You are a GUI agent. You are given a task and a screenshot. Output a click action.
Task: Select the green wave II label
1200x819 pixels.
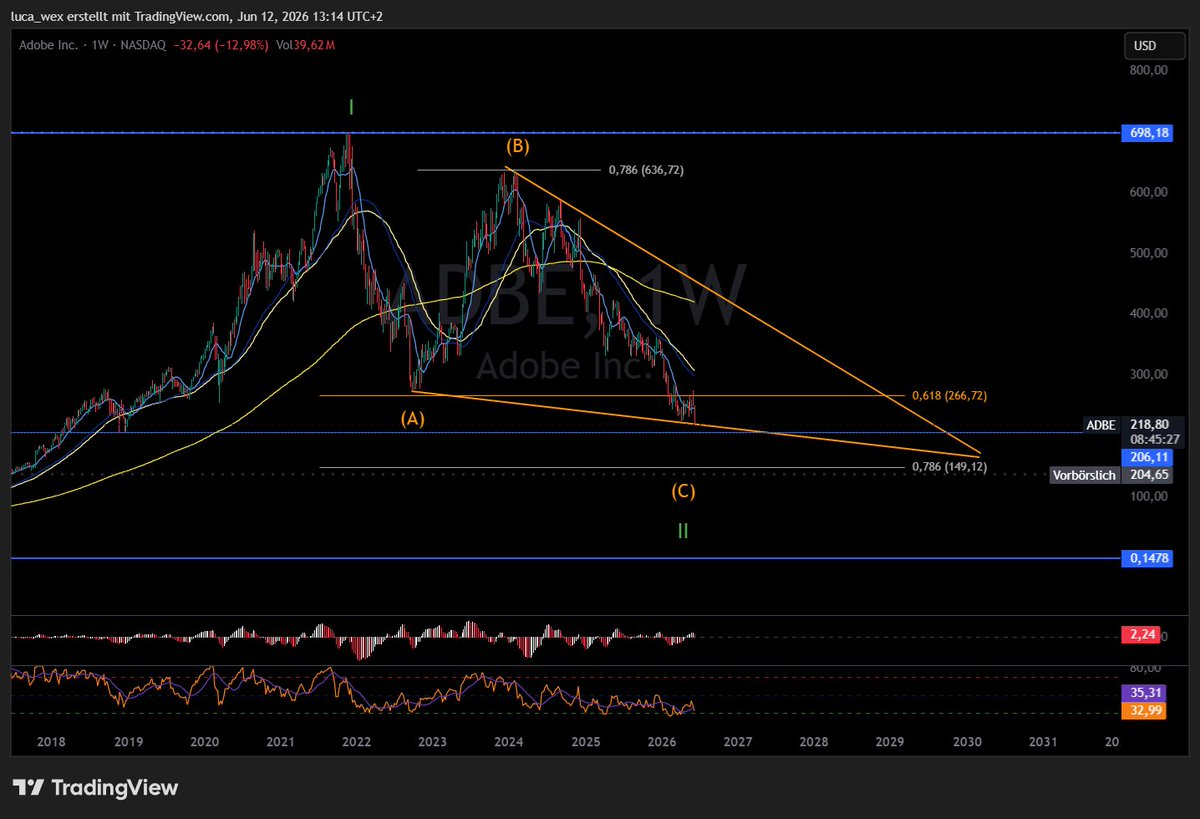[x=683, y=531]
